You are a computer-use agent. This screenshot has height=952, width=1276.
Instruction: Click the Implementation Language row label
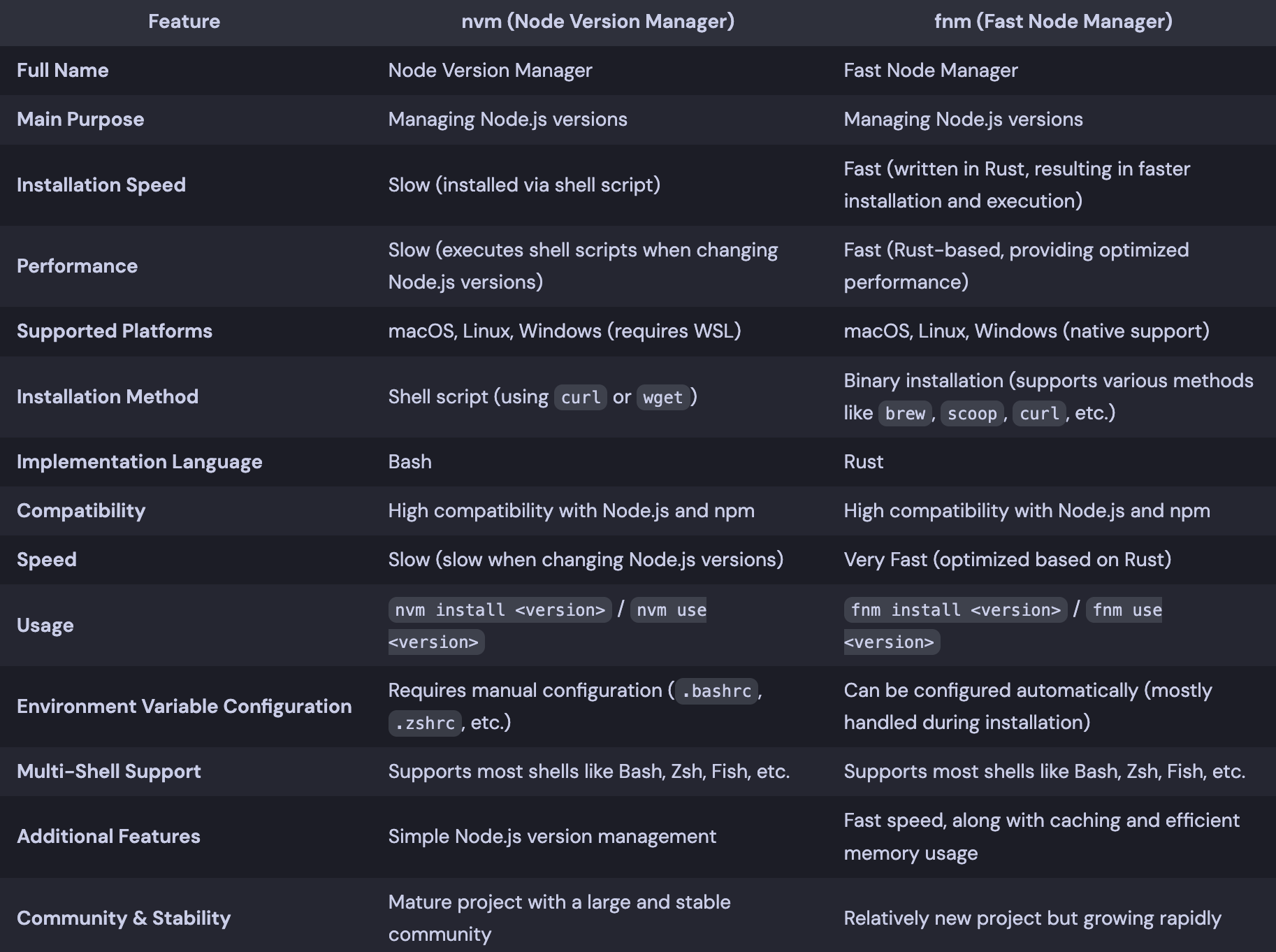[140, 461]
